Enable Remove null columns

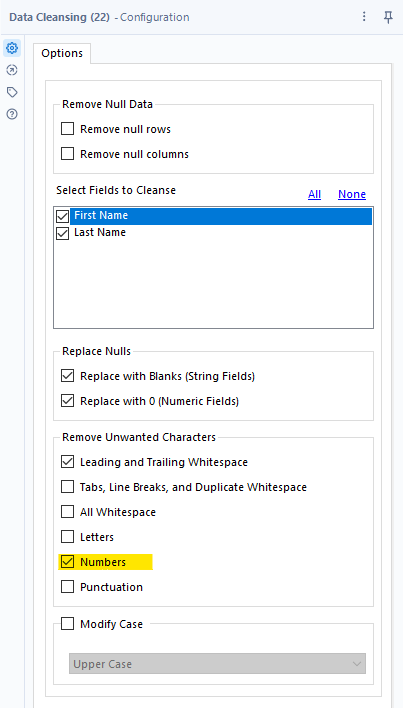click(x=67, y=154)
